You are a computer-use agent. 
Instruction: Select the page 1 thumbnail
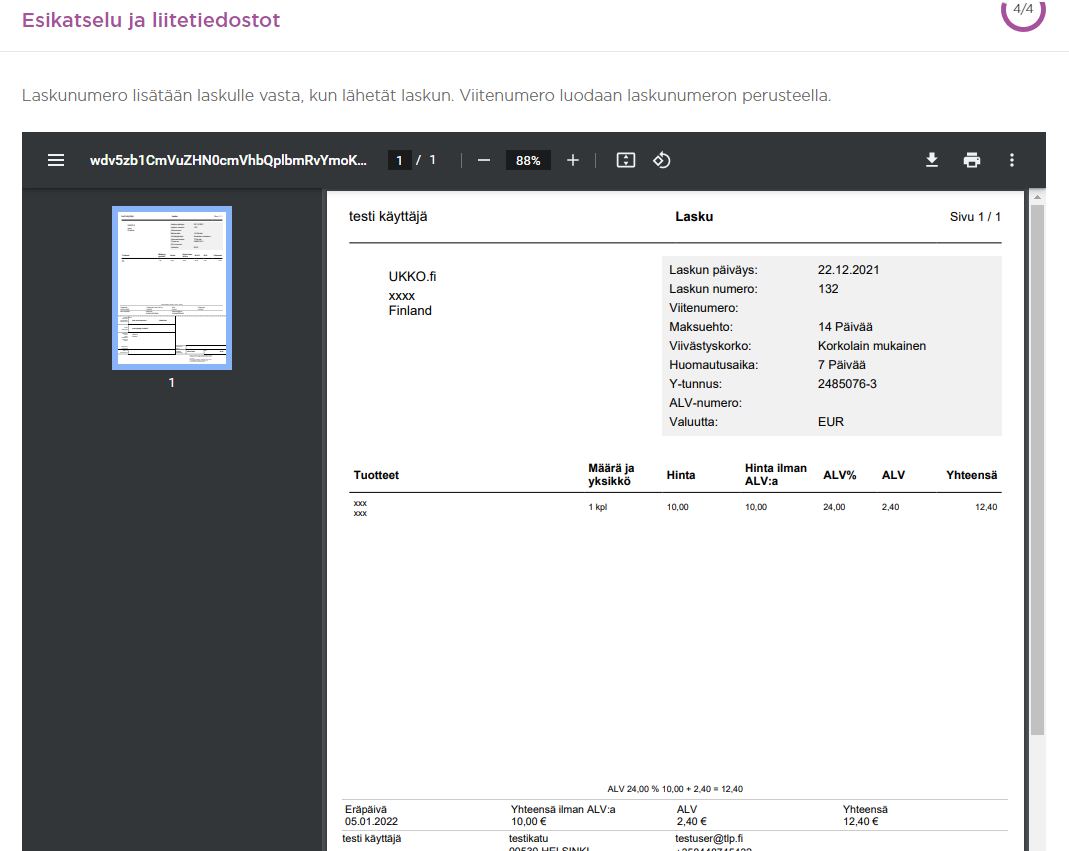tap(172, 288)
